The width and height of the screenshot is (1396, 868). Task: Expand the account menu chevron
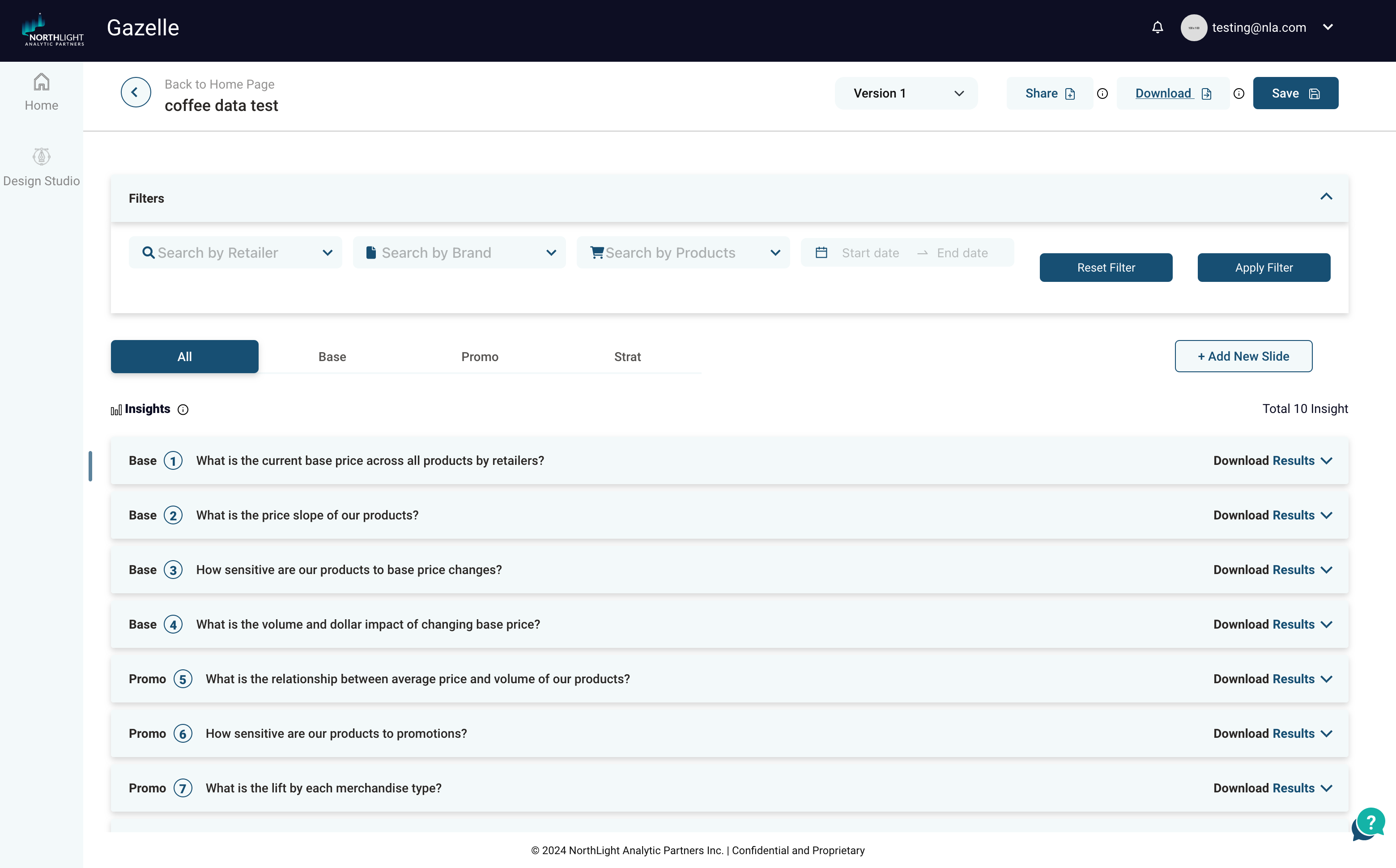[1327, 27]
